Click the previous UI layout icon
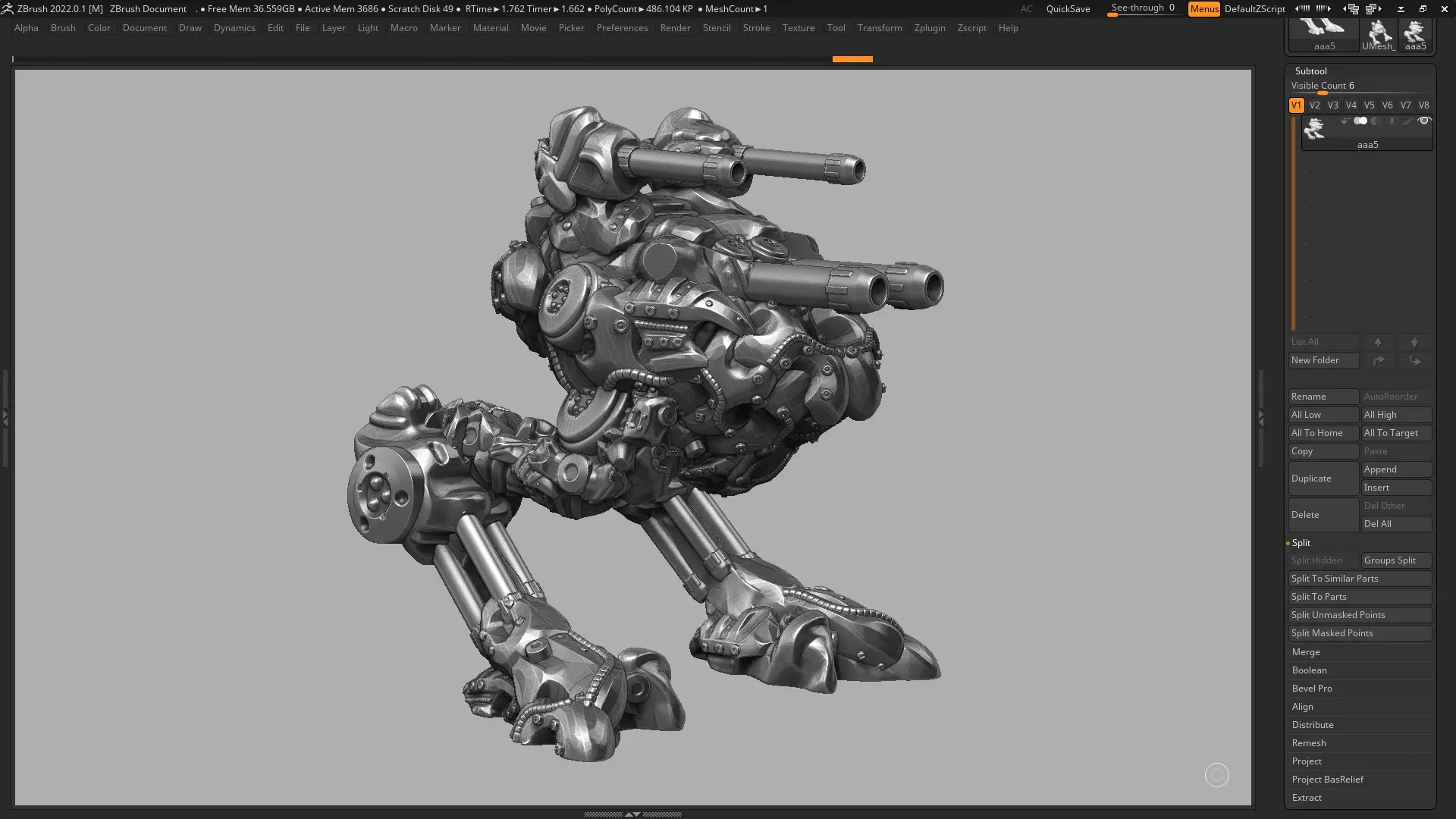This screenshot has width=1456, height=819. click(x=1351, y=9)
